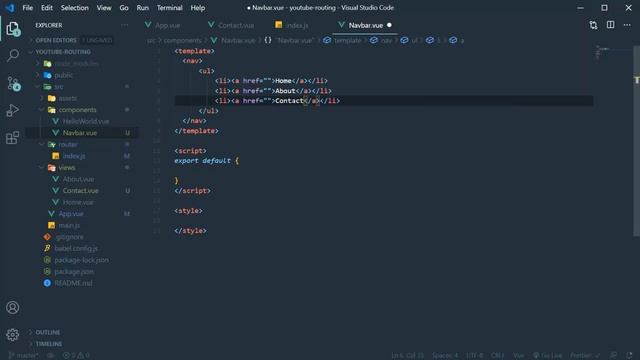Image resolution: width=640 pixels, height=360 pixels.
Task: Open App.vue in the explorer tree
Action: coord(71,213)
